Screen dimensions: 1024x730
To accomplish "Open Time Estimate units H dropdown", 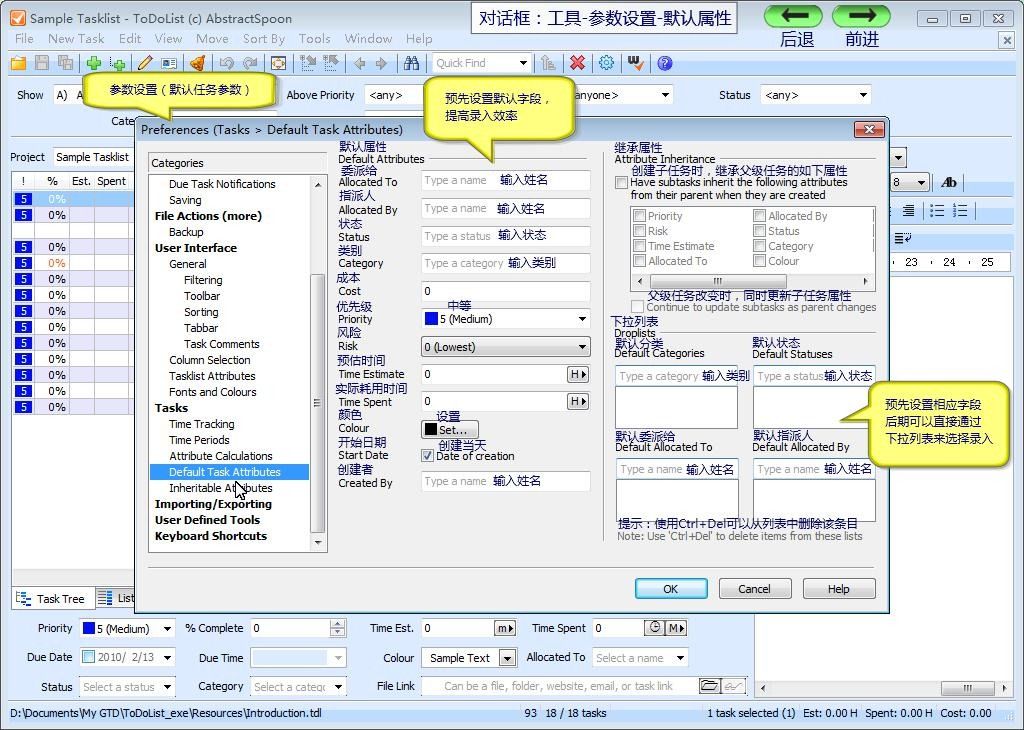I will 578,374.
